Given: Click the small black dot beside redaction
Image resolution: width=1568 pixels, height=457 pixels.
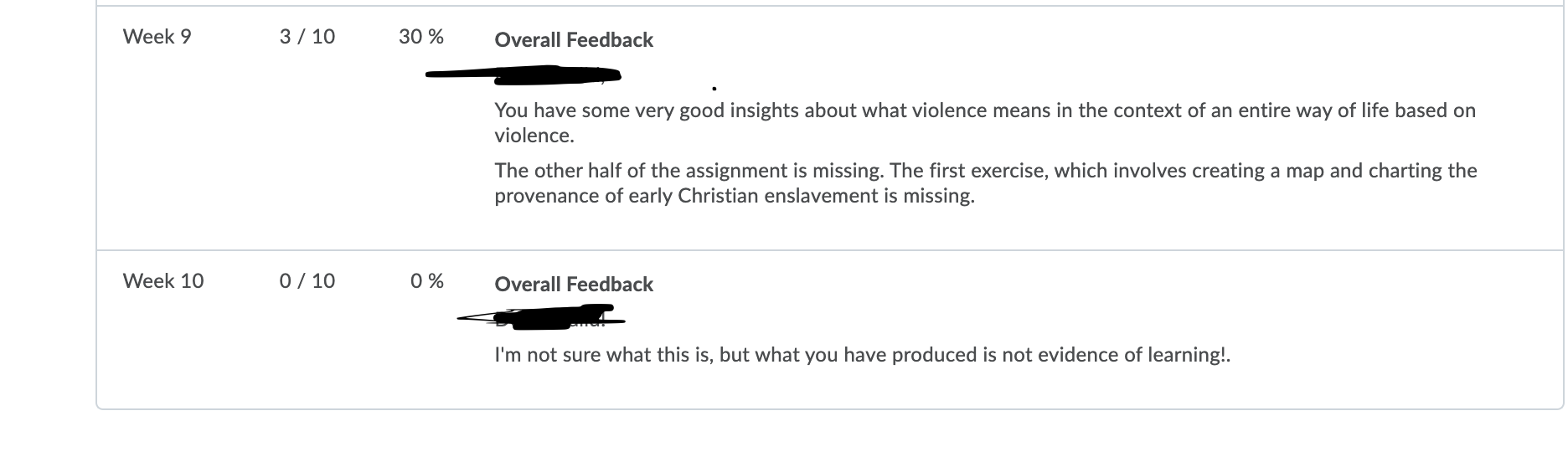Looking at the screenshot, I should point(714,87).
